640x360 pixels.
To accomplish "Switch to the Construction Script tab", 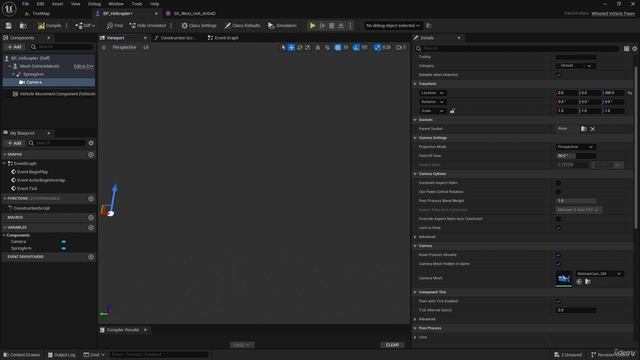I will click(x=178, y=38).
